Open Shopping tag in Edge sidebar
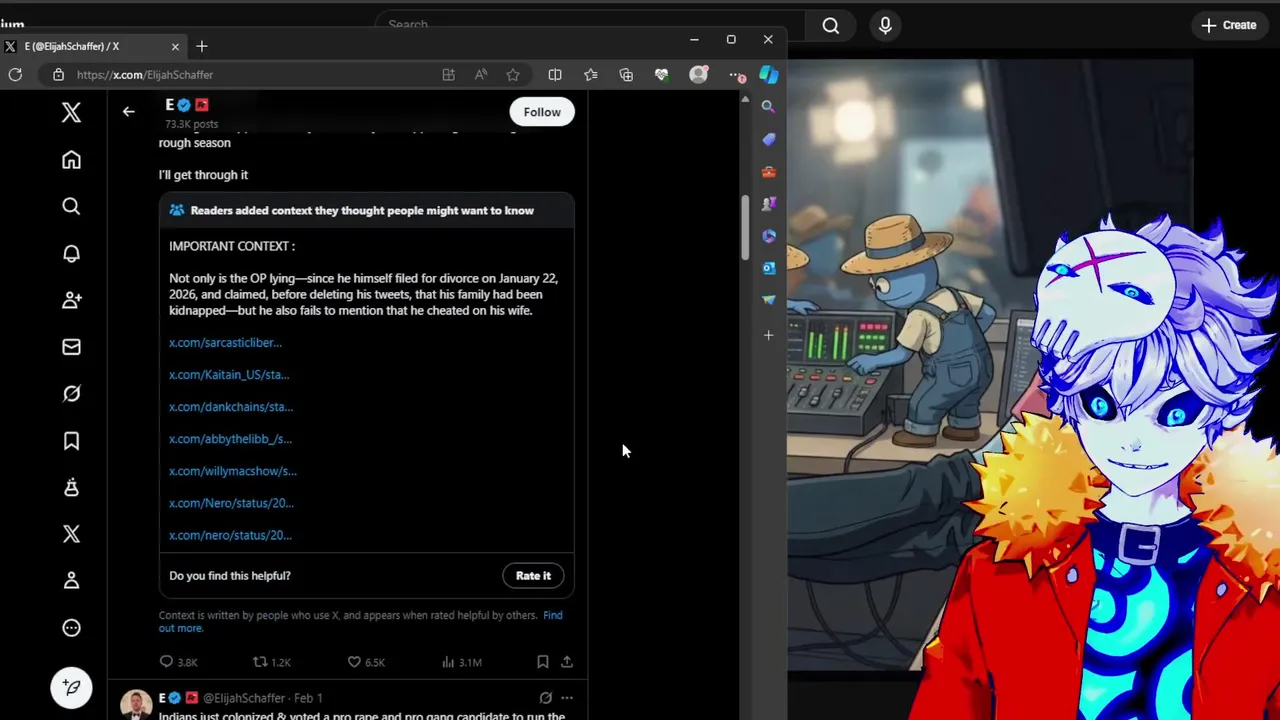 [x=768, y=139]
